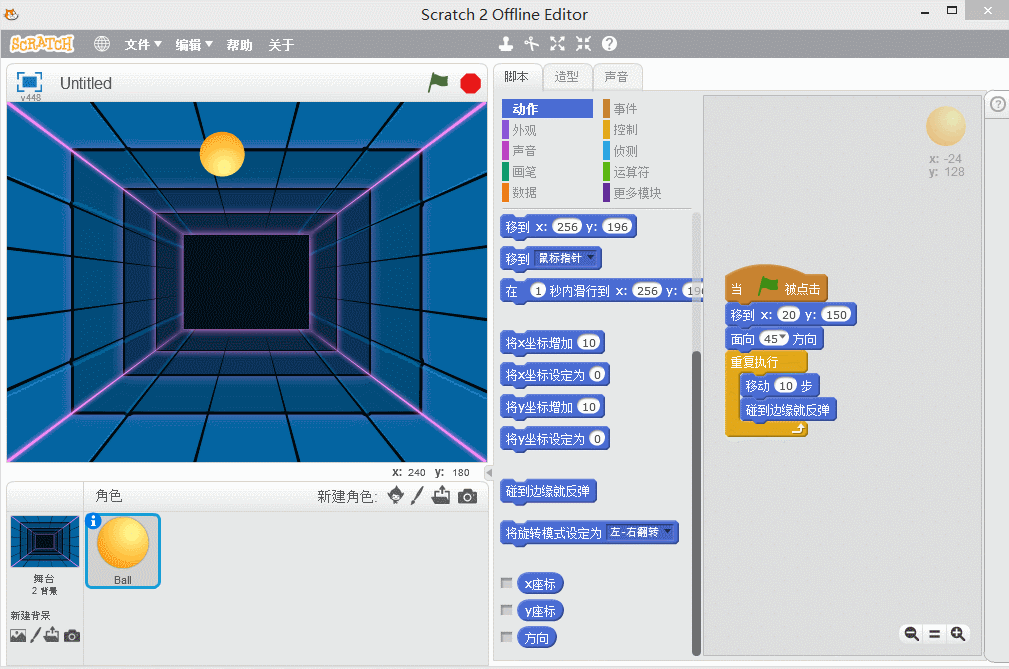Image resolution: width=1009 pixels, height=669 pixels.
Task: Upload a backdrop from file
Action: 51,636
